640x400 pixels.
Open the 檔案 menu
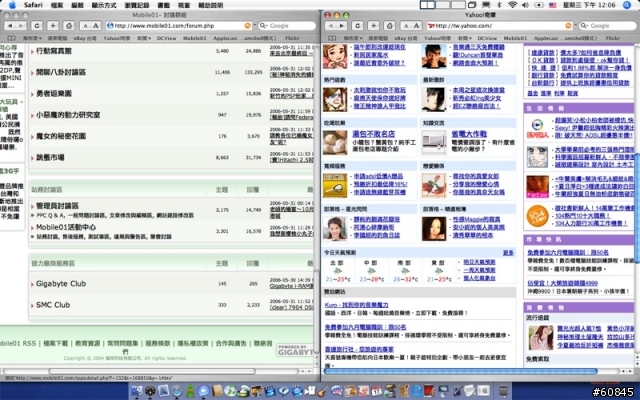tap(57, 5)
